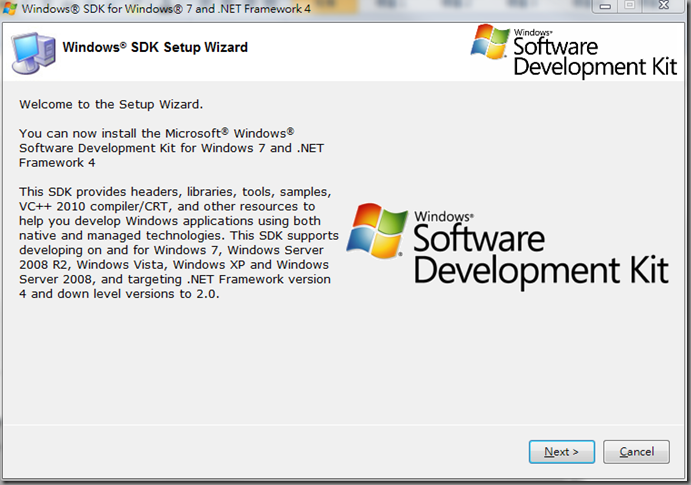Click the window title bar text

(166, 8)
